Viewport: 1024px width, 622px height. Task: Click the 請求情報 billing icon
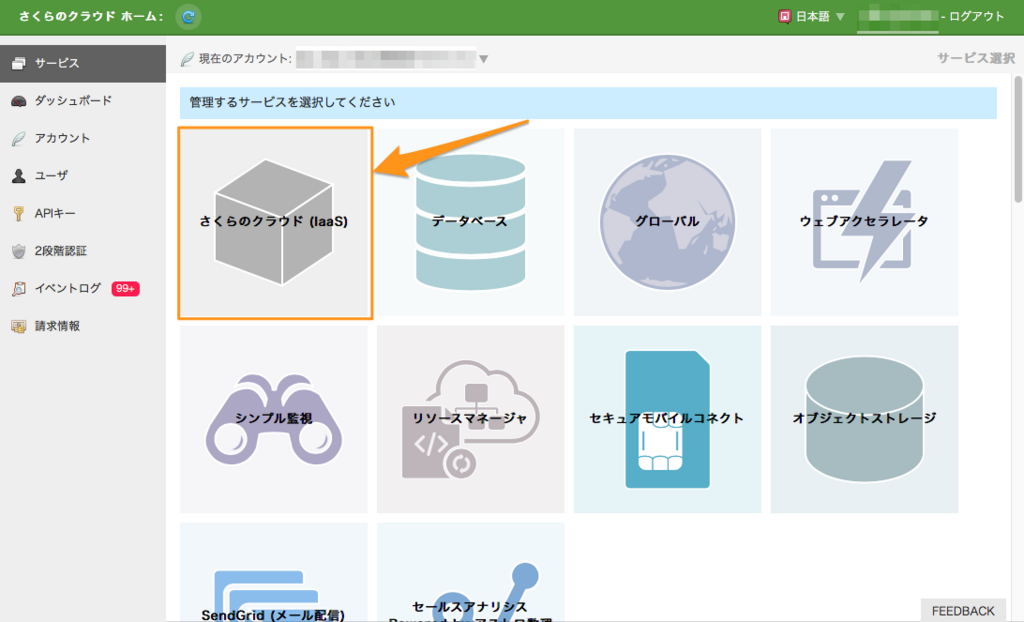[19, 326]
